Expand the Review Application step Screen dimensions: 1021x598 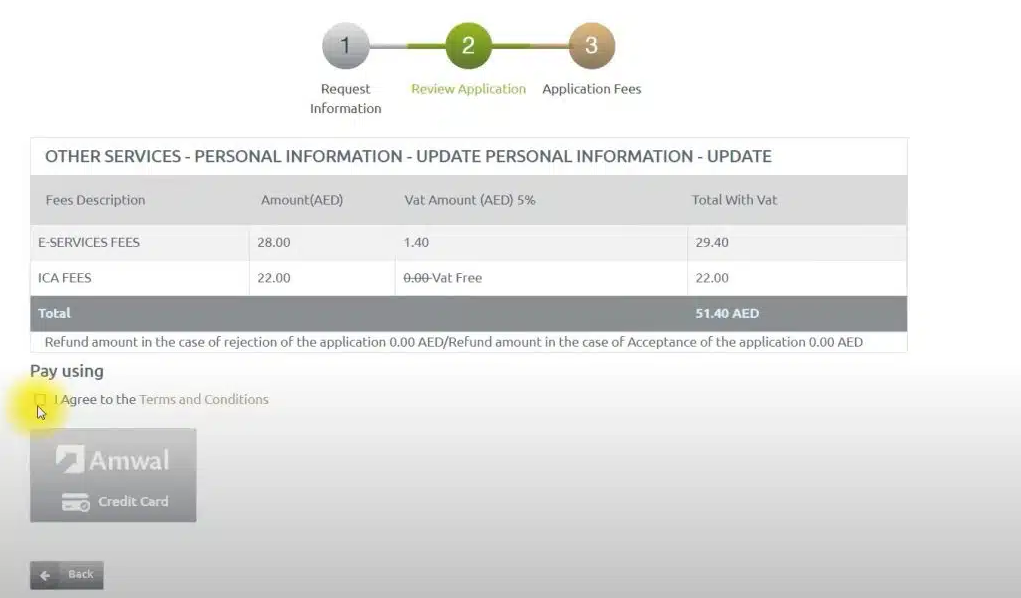pyautogui.click(x=468, y=44)
